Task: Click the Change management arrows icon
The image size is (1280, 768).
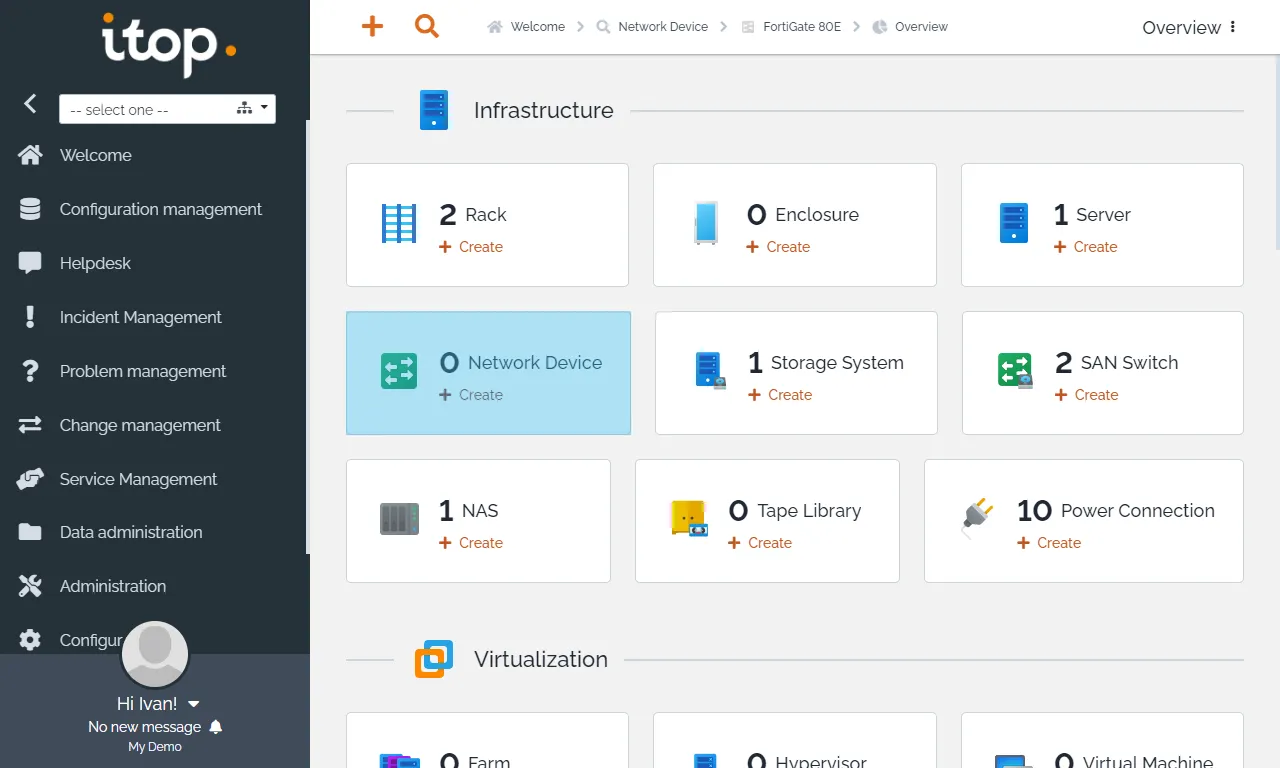Action: click(x=30, y=425)
